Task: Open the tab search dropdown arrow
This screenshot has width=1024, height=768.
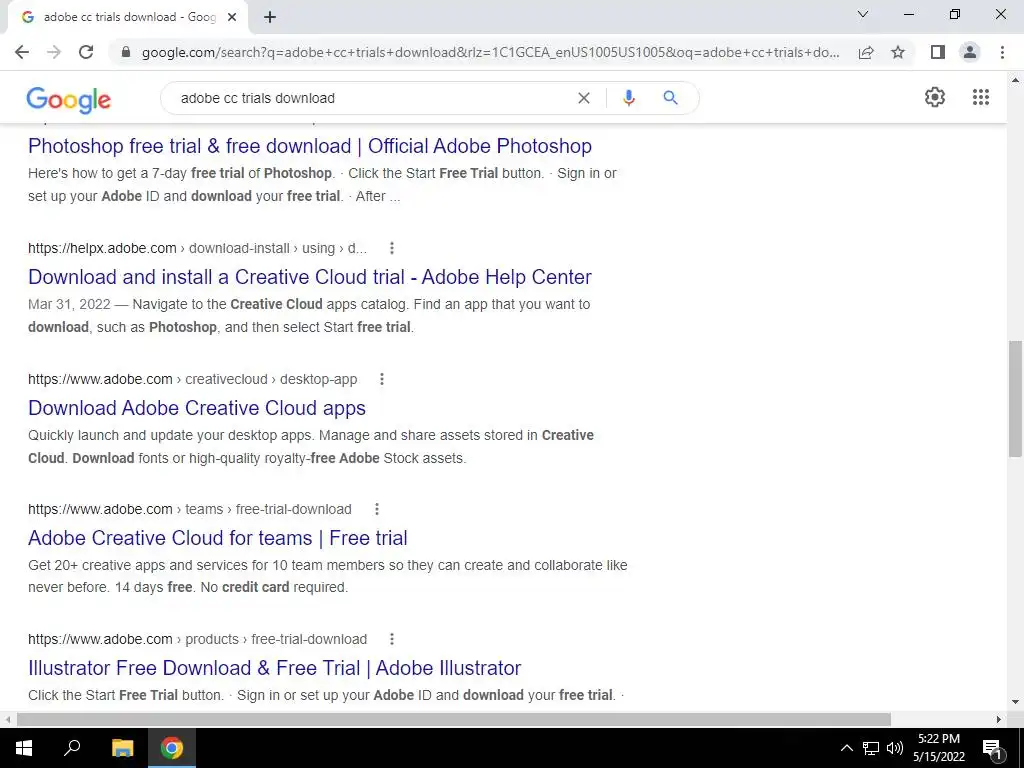Action: [x=863, y=14]
